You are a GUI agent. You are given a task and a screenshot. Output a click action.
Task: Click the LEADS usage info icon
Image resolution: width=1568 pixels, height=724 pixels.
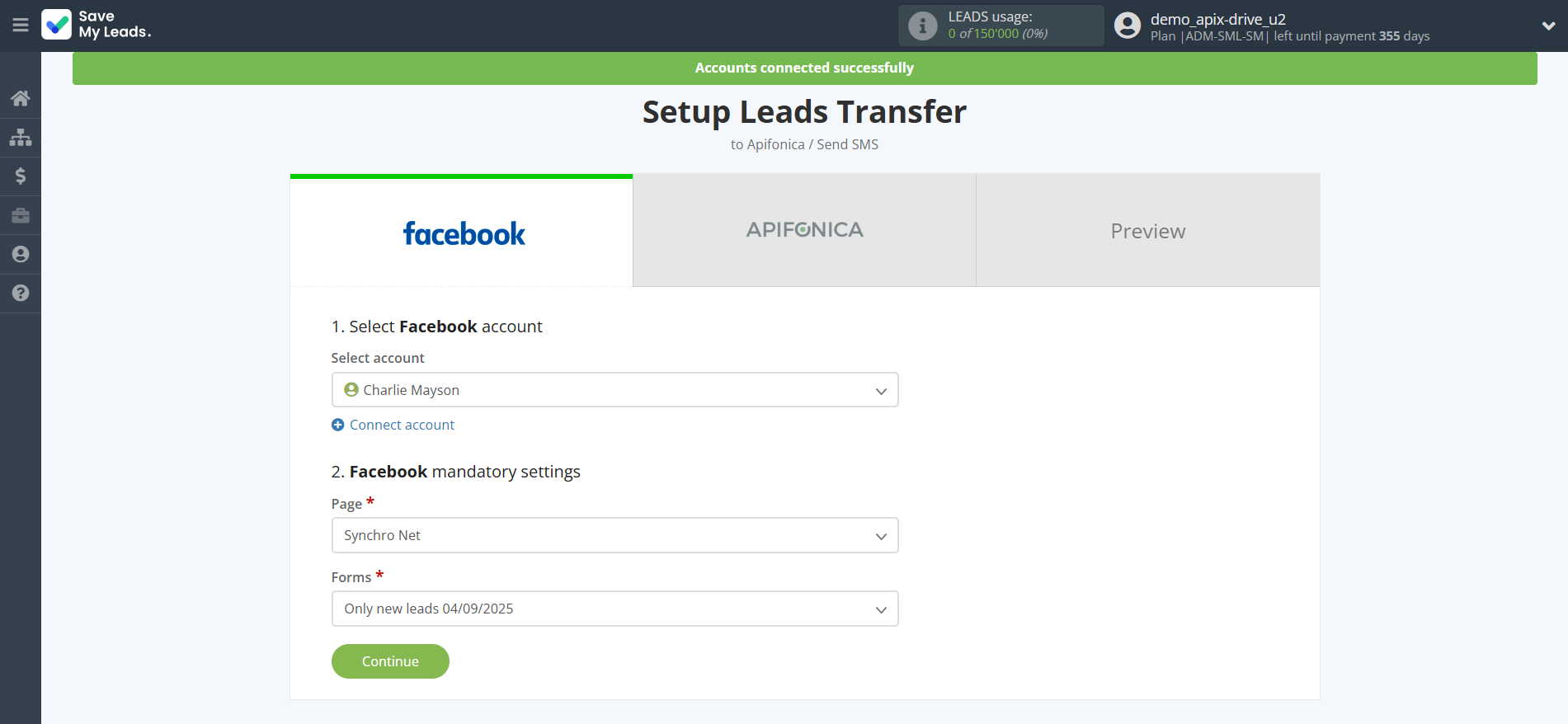pos(922,26)
